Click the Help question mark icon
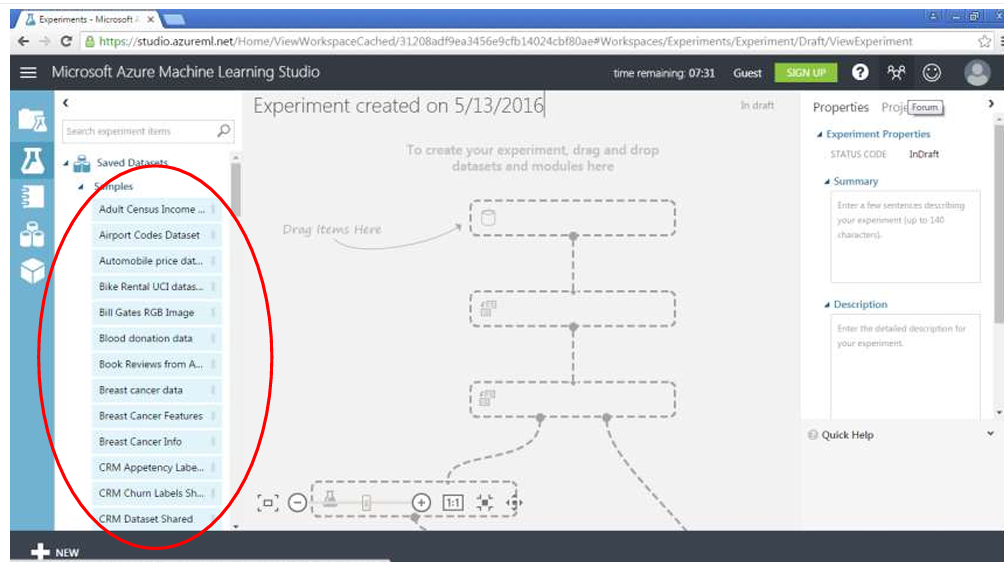The width and height of the screenshot is (1004, 562). 859,73
